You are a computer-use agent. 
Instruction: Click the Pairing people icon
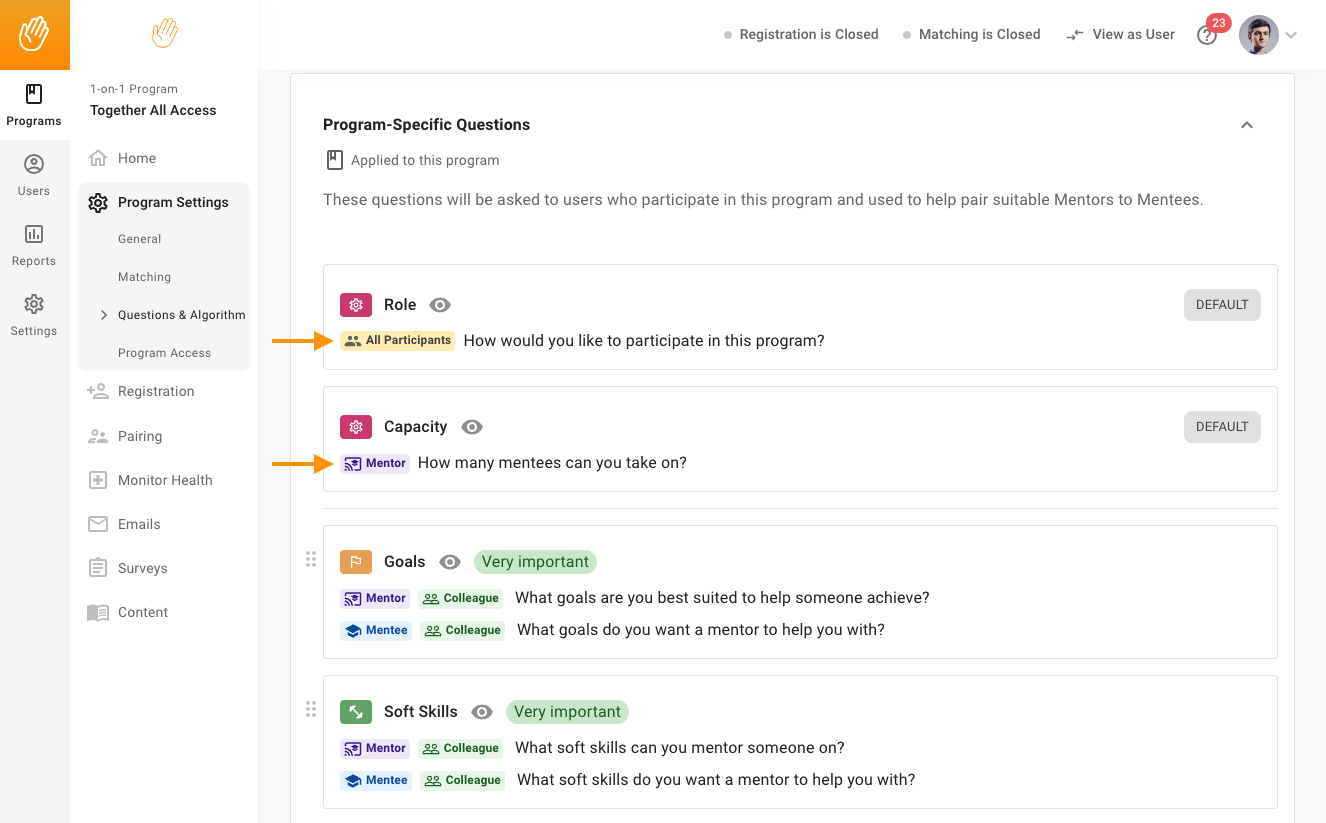click(98, 436)
